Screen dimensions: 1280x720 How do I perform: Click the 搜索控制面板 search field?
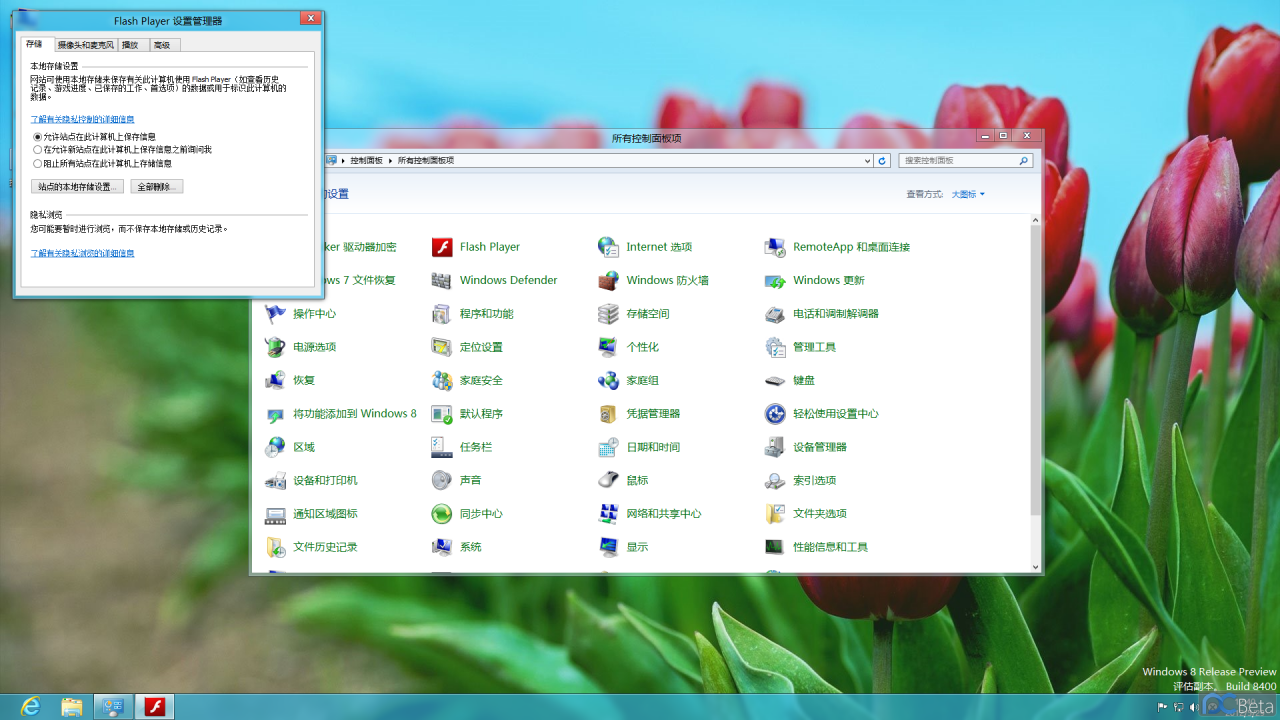965,160
